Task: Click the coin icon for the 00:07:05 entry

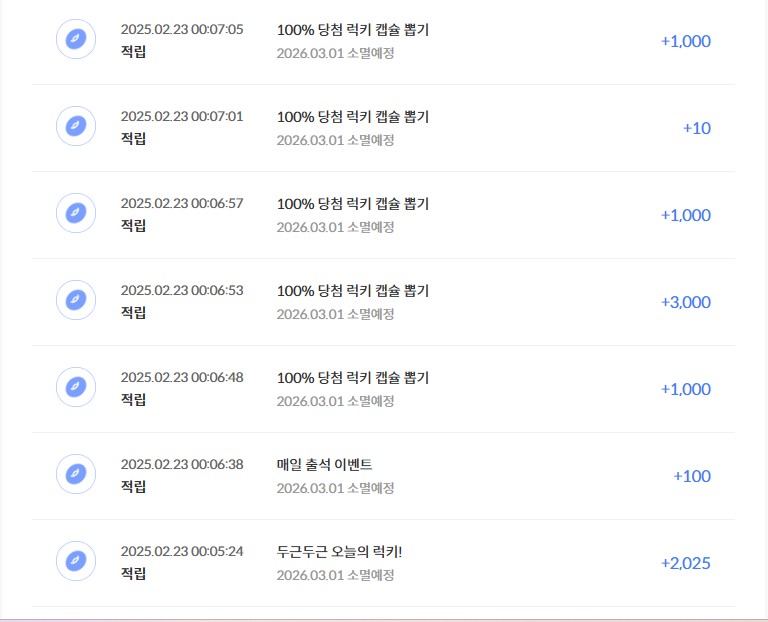Action: pyautogui.click(x=76, y=39)
